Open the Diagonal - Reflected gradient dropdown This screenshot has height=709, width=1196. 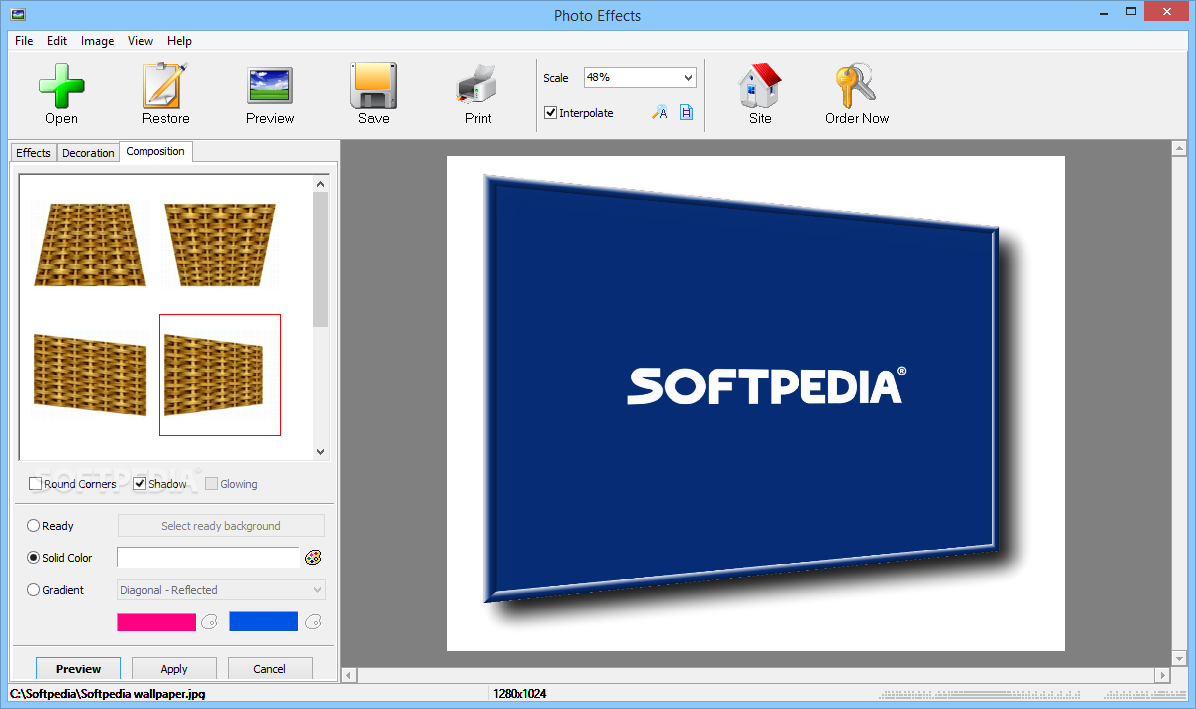(x=221, y=590)
